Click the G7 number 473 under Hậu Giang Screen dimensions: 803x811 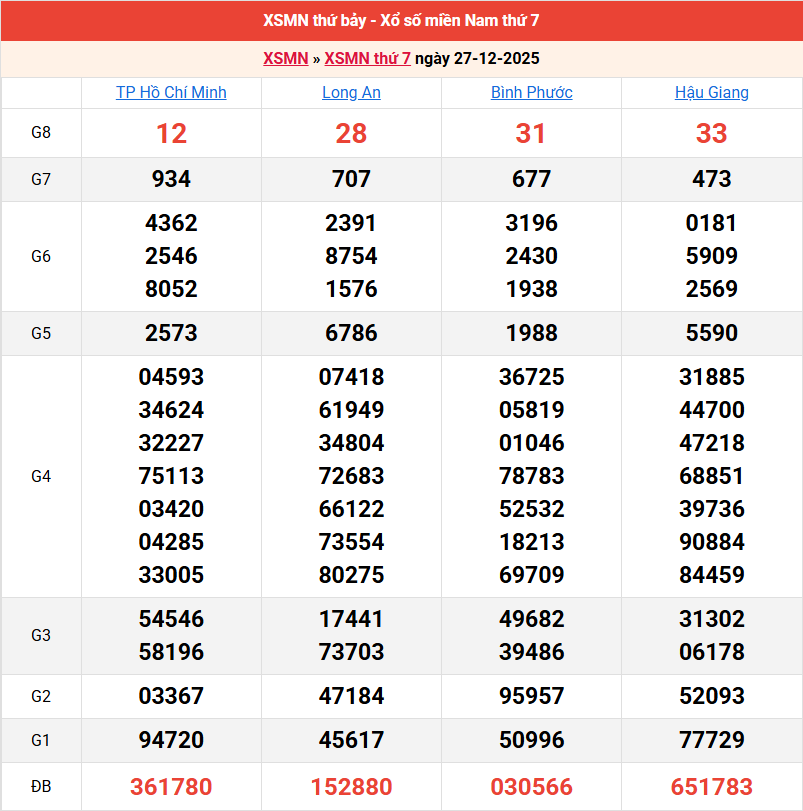(712, 180)
